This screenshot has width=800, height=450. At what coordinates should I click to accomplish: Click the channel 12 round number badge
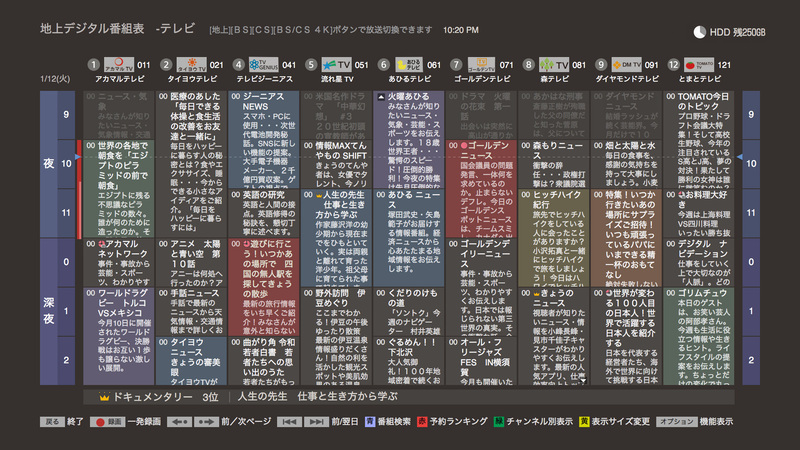tap(673, 65)
